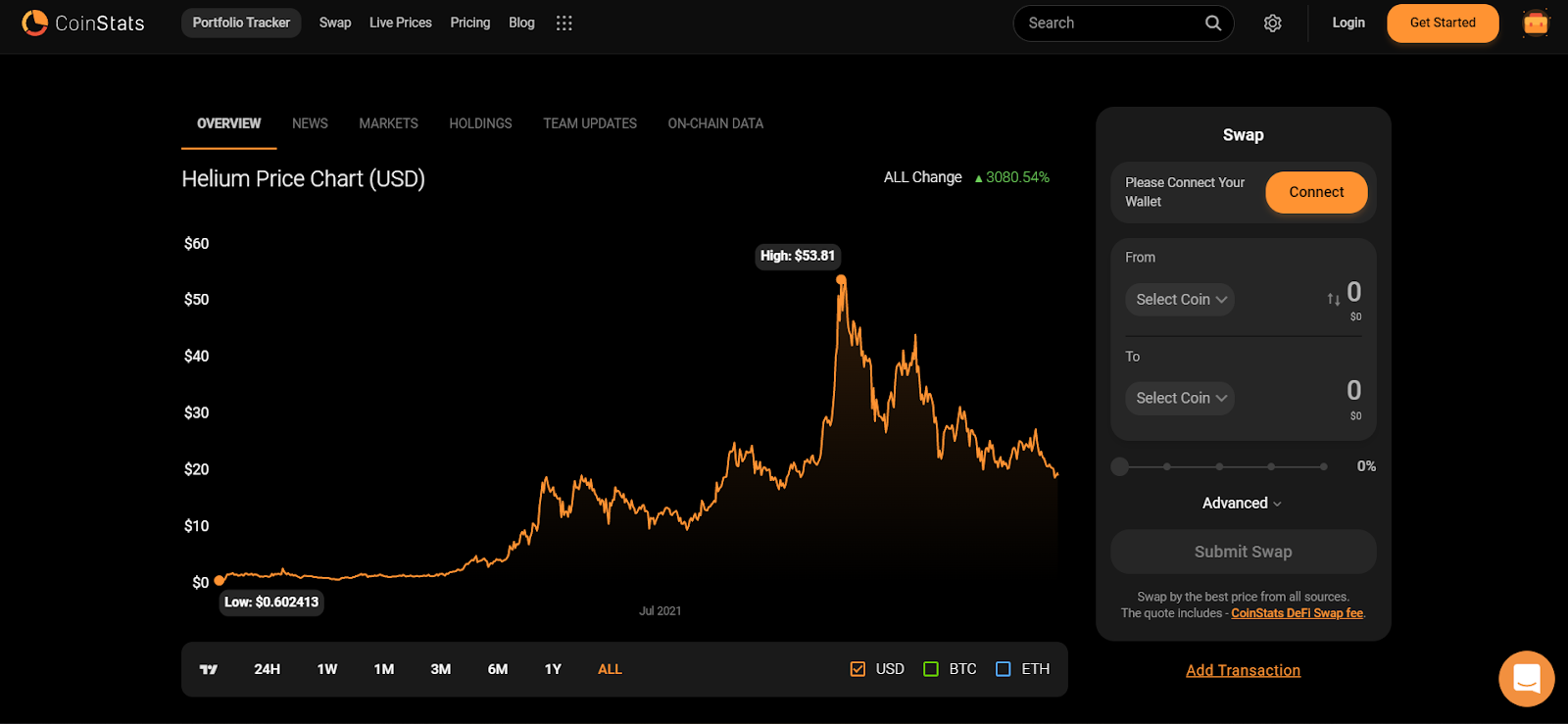Viewport: 1568px width, 724px height.
Task: Select the 1W chart range
Action: click(x=327, y=669)
